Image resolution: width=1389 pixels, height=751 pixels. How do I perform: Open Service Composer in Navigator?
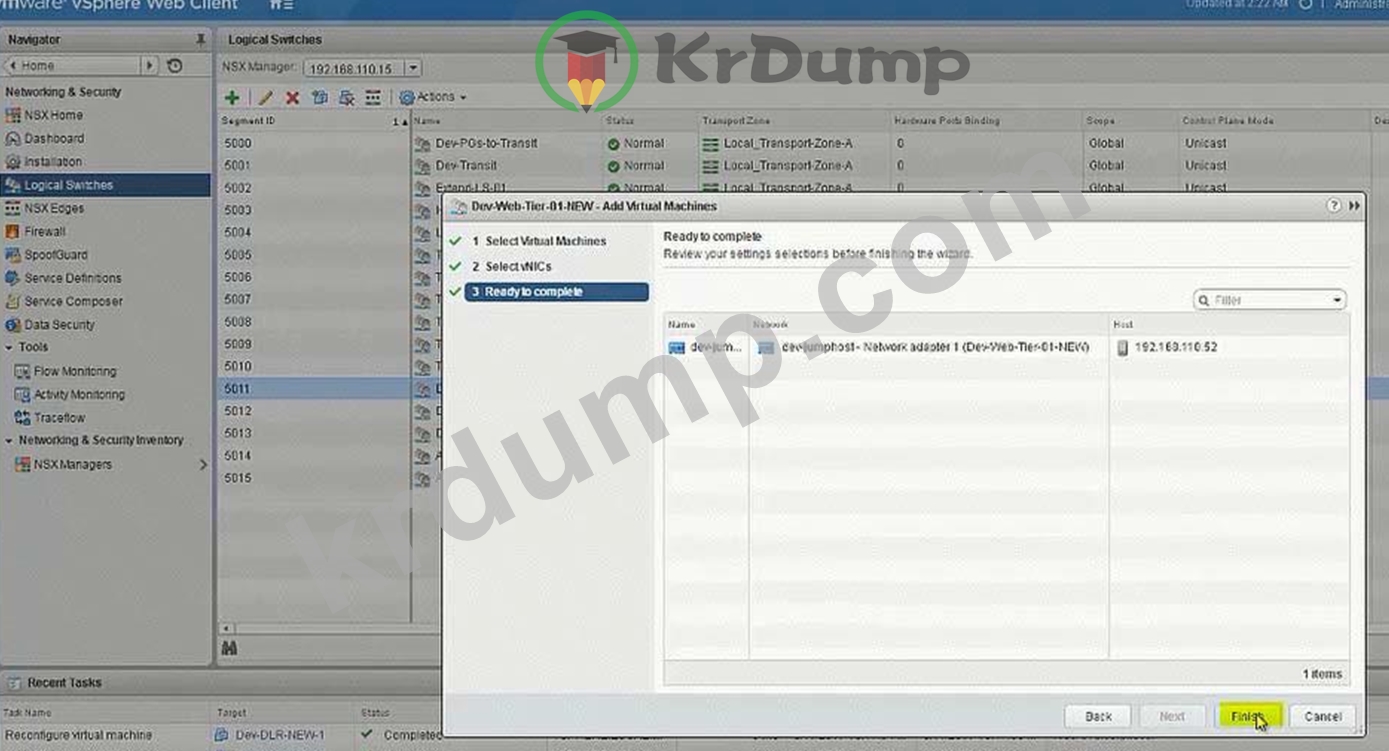click(x=73, y=301)
